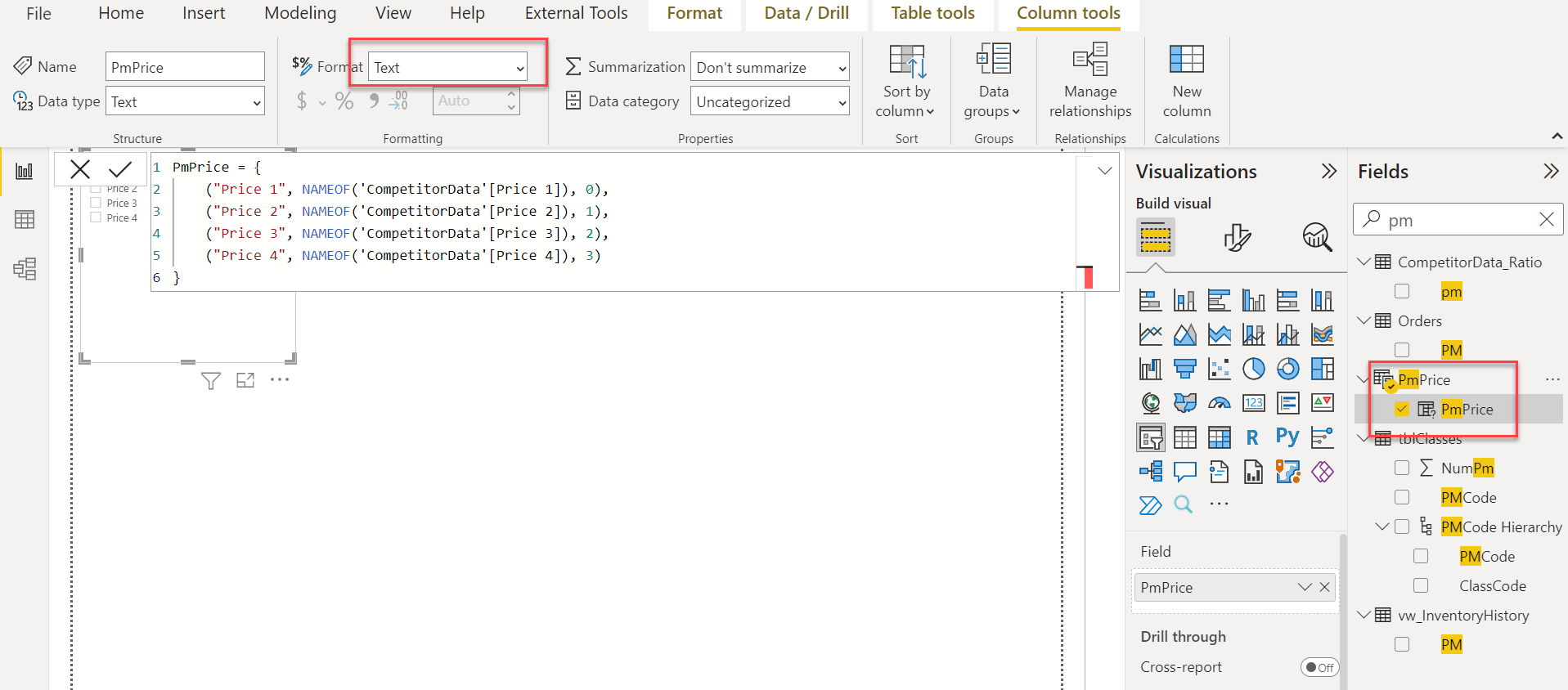Open Model view in left sidebar

pyautogui.click(x=25, y=269)
